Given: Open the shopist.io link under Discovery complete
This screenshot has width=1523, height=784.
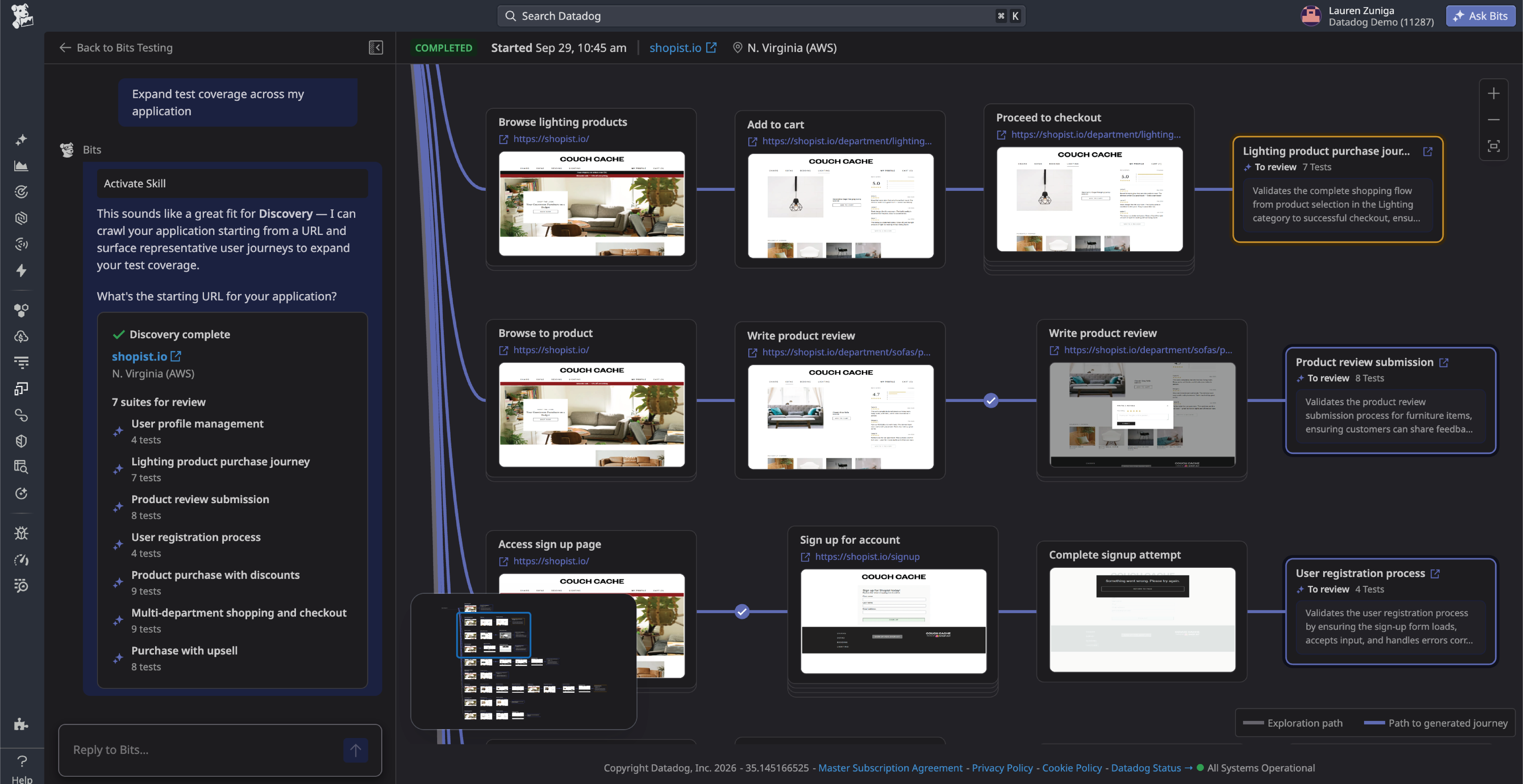Looking at the screenshot, I should [x=146, y=356].
